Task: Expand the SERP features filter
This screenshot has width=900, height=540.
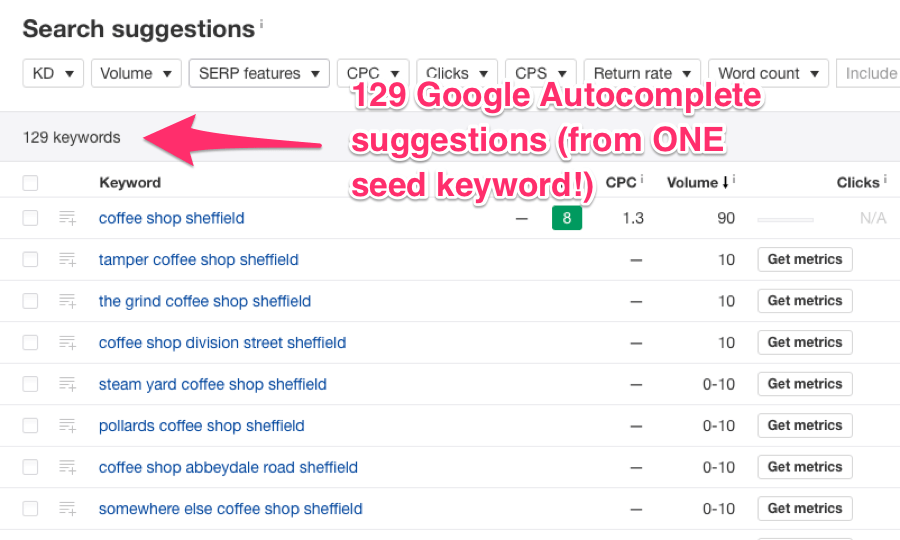Action: point(258,73)
